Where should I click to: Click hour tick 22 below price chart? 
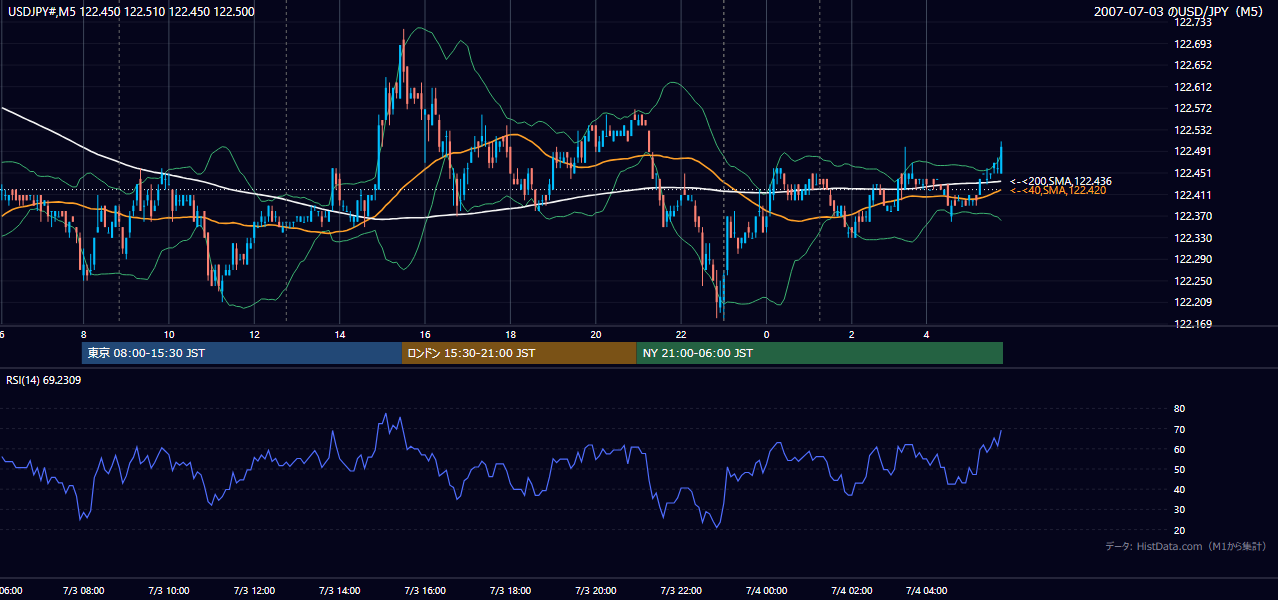point(681,335)
